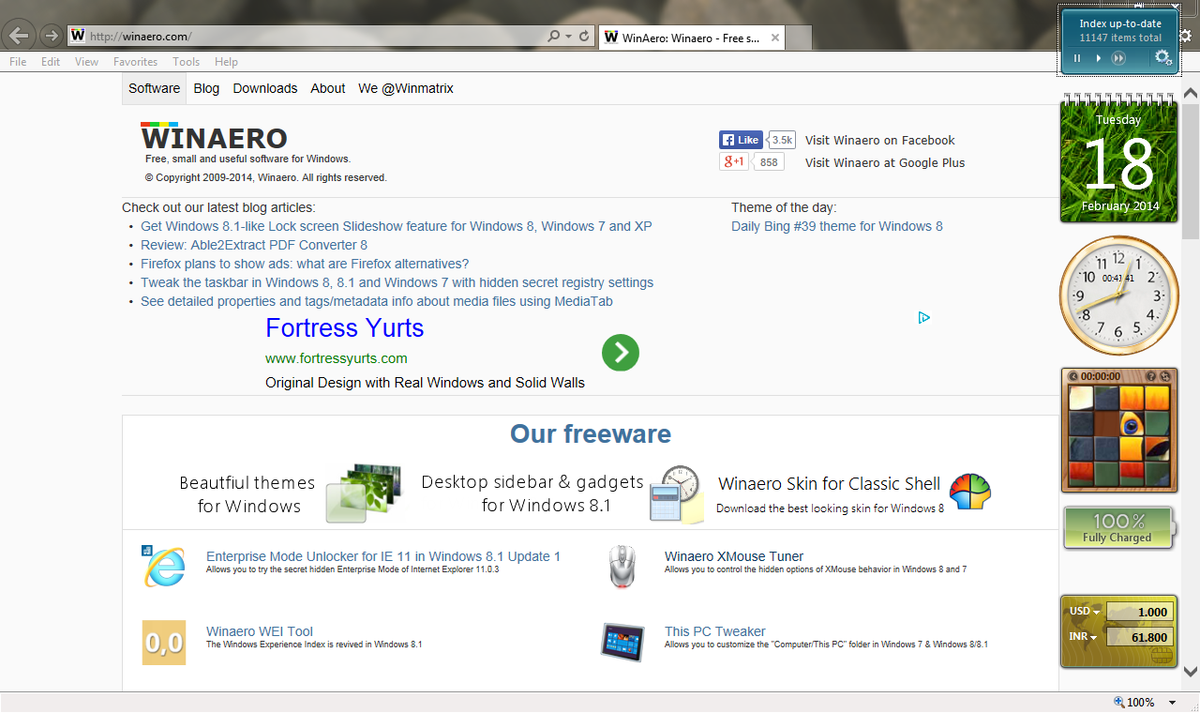Open the View menu

pyautogui.click(x=87, y=62)
